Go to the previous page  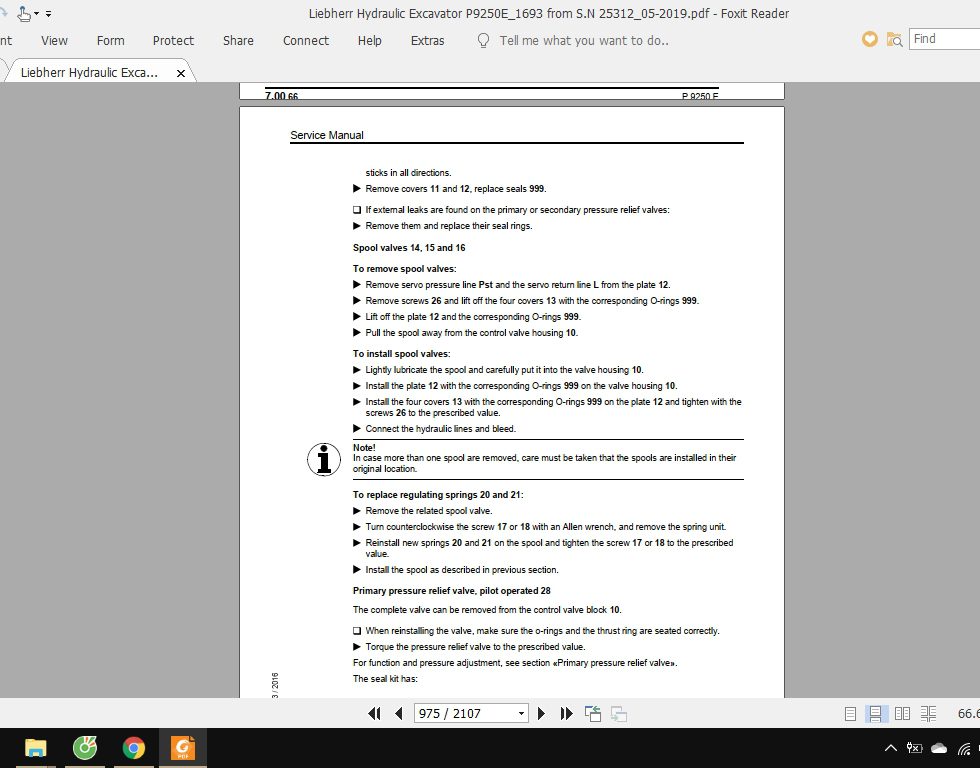click(399, 713)
